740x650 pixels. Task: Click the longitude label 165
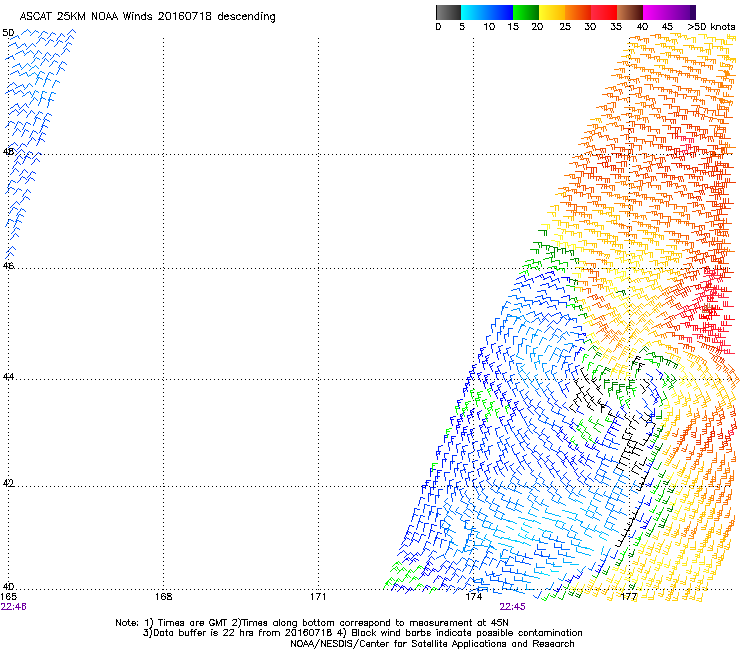click(x=9, y=597)
